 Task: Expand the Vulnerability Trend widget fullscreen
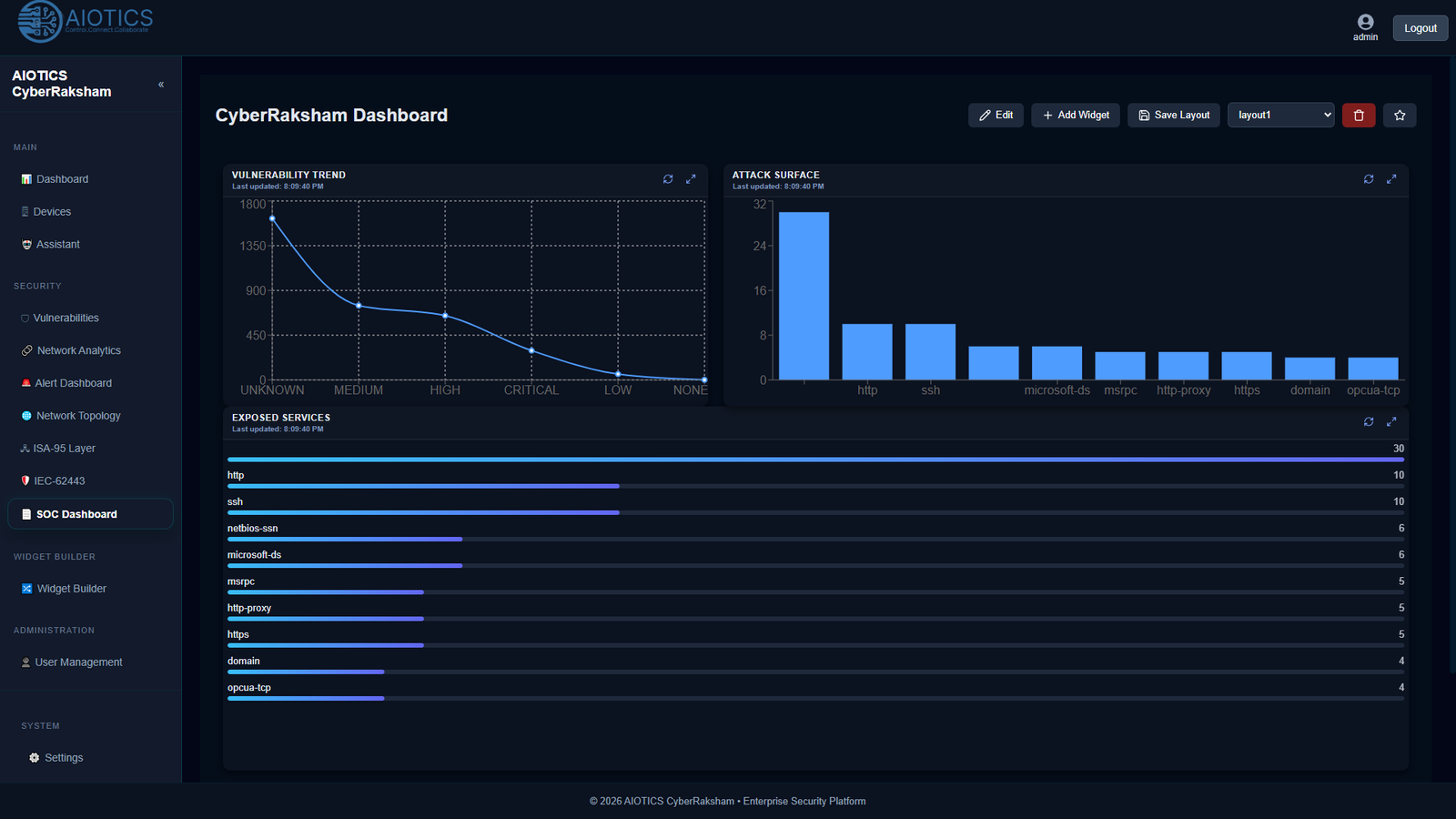[x=691, y=179]
